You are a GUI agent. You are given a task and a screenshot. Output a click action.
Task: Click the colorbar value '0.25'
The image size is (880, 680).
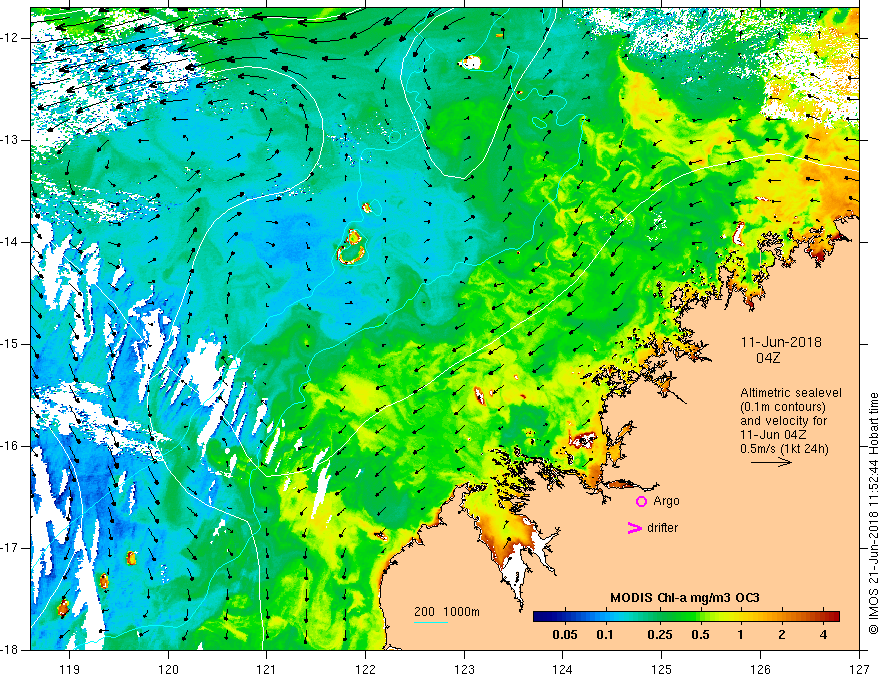click(x=660, y=635)
